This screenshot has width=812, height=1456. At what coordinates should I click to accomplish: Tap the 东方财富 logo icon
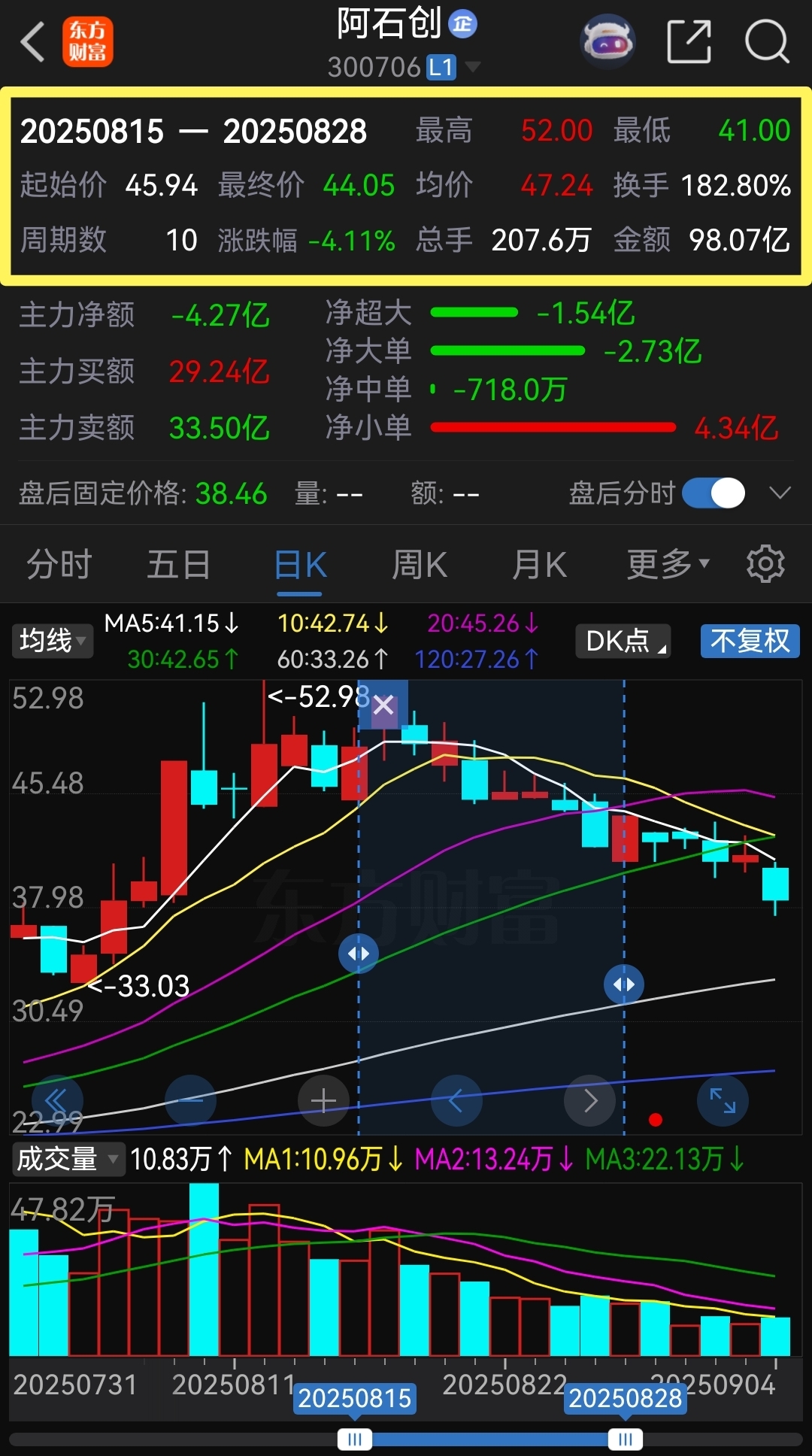coord(87,42)
